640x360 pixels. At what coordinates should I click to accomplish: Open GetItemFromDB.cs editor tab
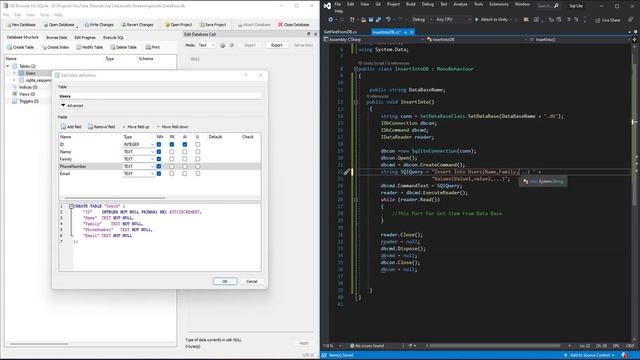[340, 32]
